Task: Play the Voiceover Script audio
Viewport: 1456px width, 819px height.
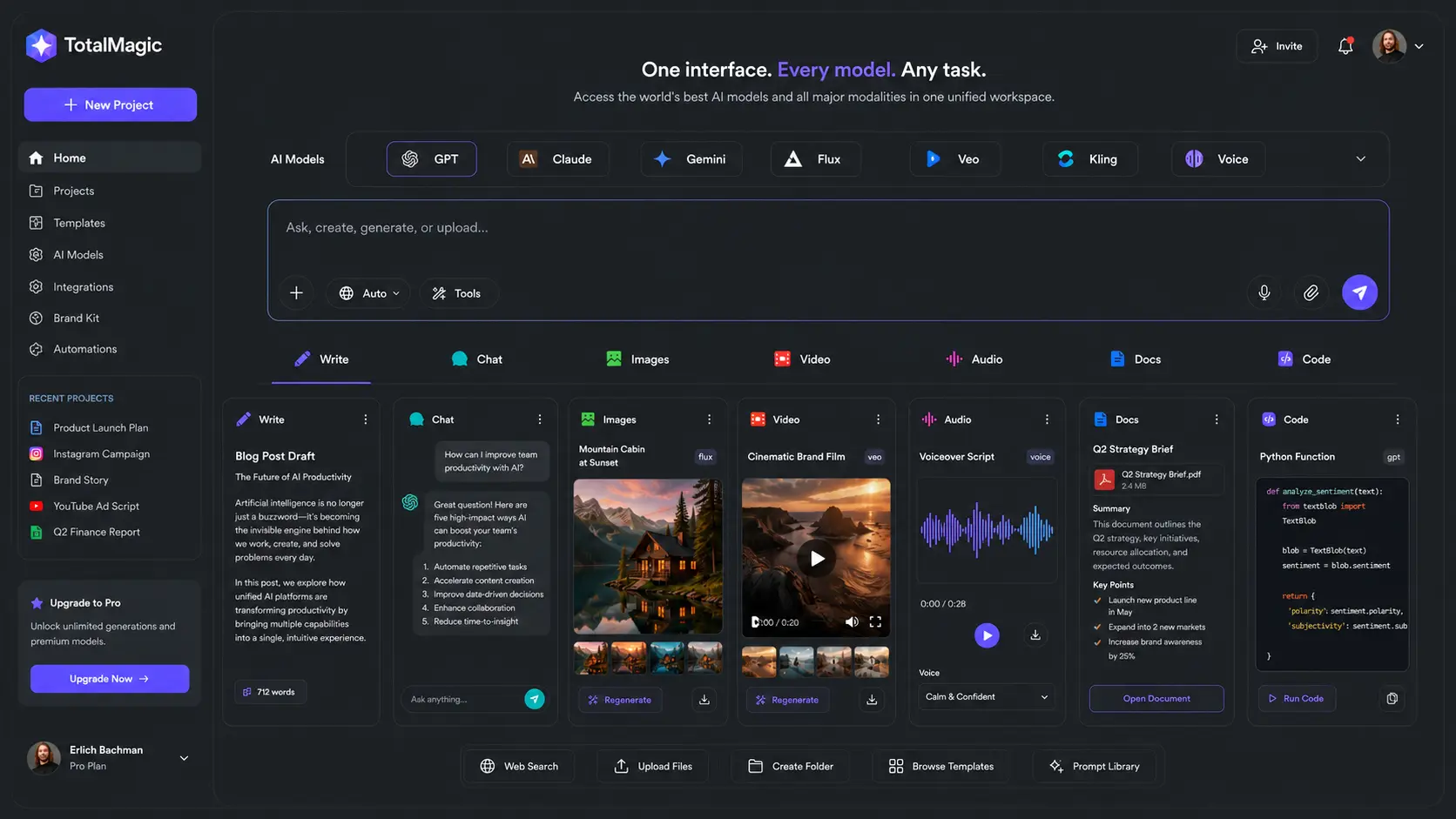Action: pyautogui.click(x=987, y=635)
